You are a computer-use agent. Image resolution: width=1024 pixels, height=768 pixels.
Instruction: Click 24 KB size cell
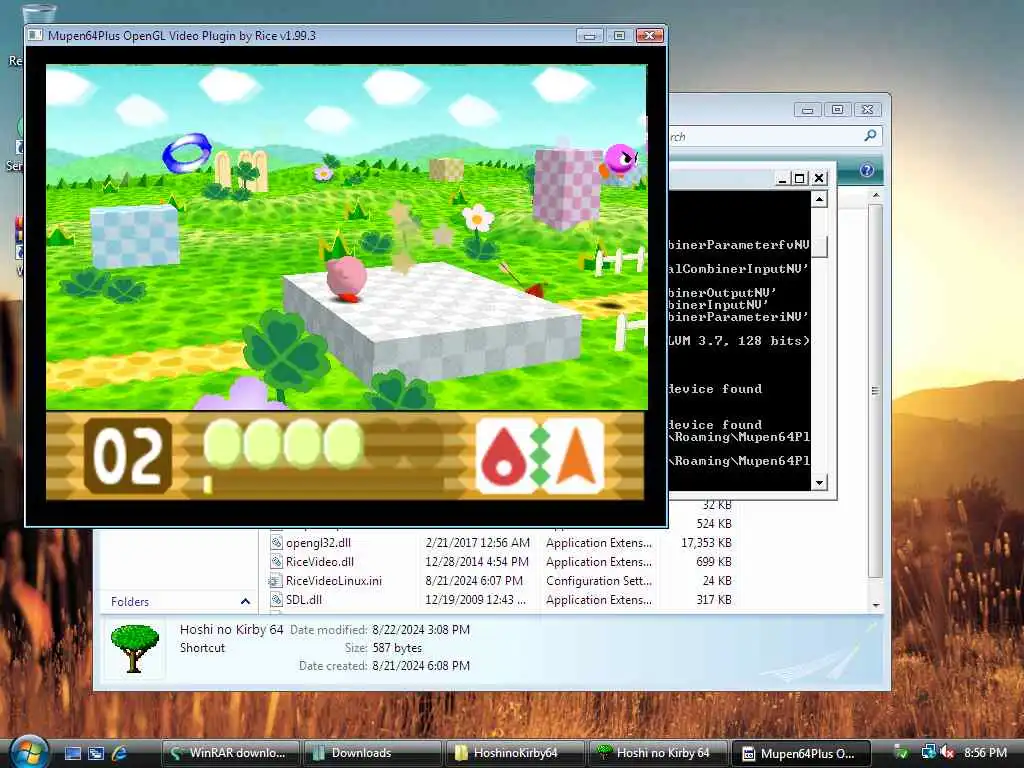point(717,581)
